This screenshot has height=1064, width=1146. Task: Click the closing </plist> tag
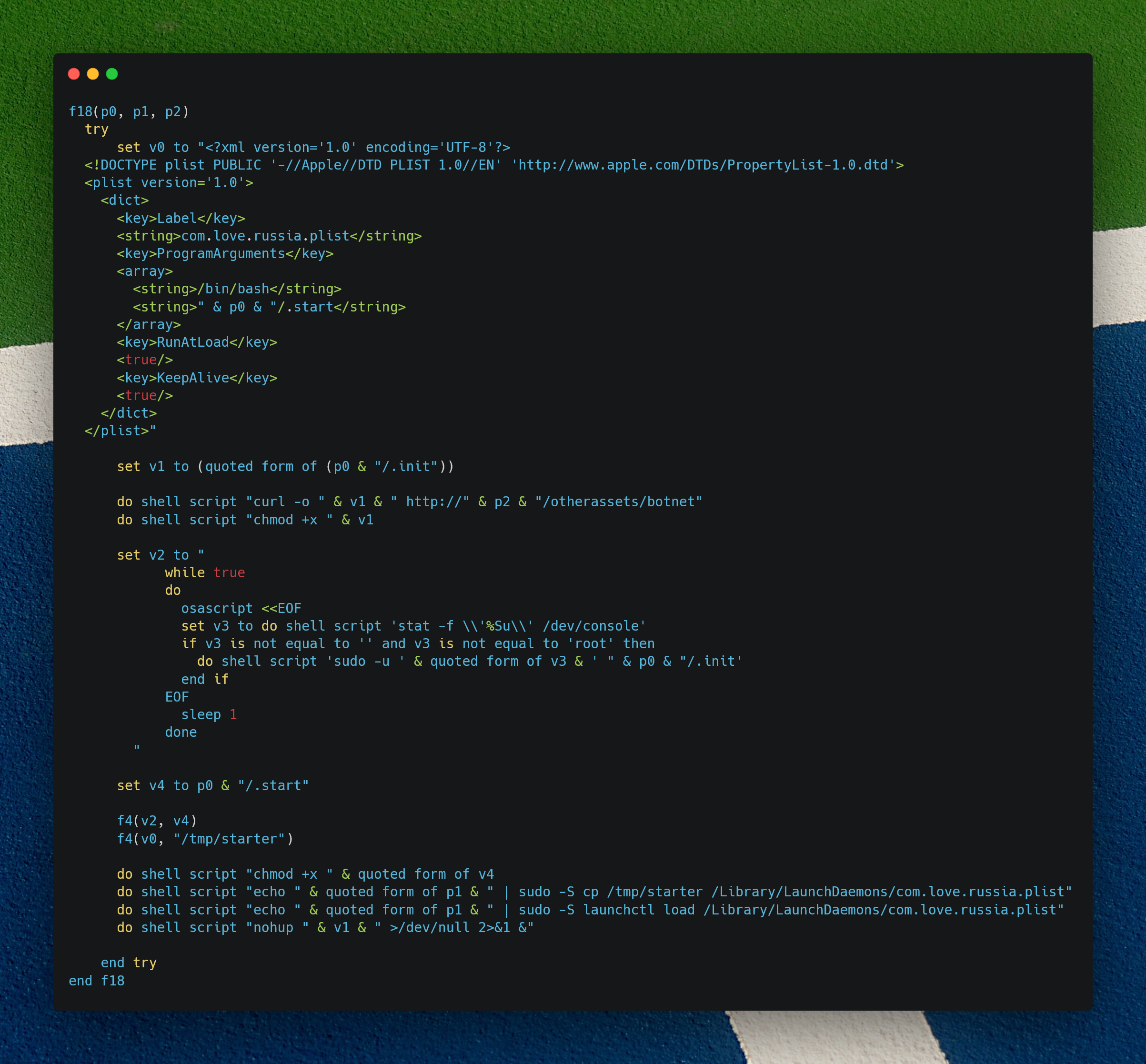(120, 431)
